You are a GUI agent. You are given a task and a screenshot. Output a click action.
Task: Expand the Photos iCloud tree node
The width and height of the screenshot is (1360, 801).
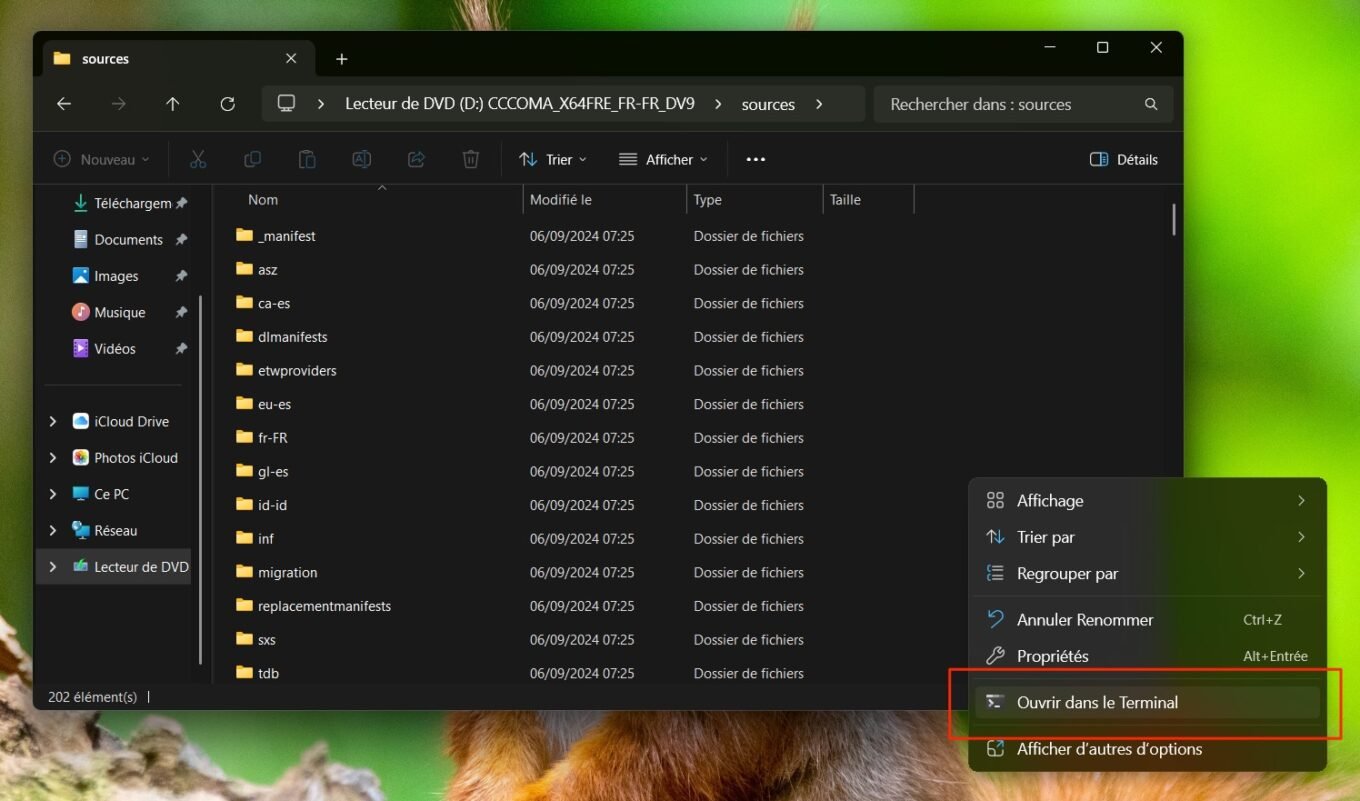pos(53,458)
